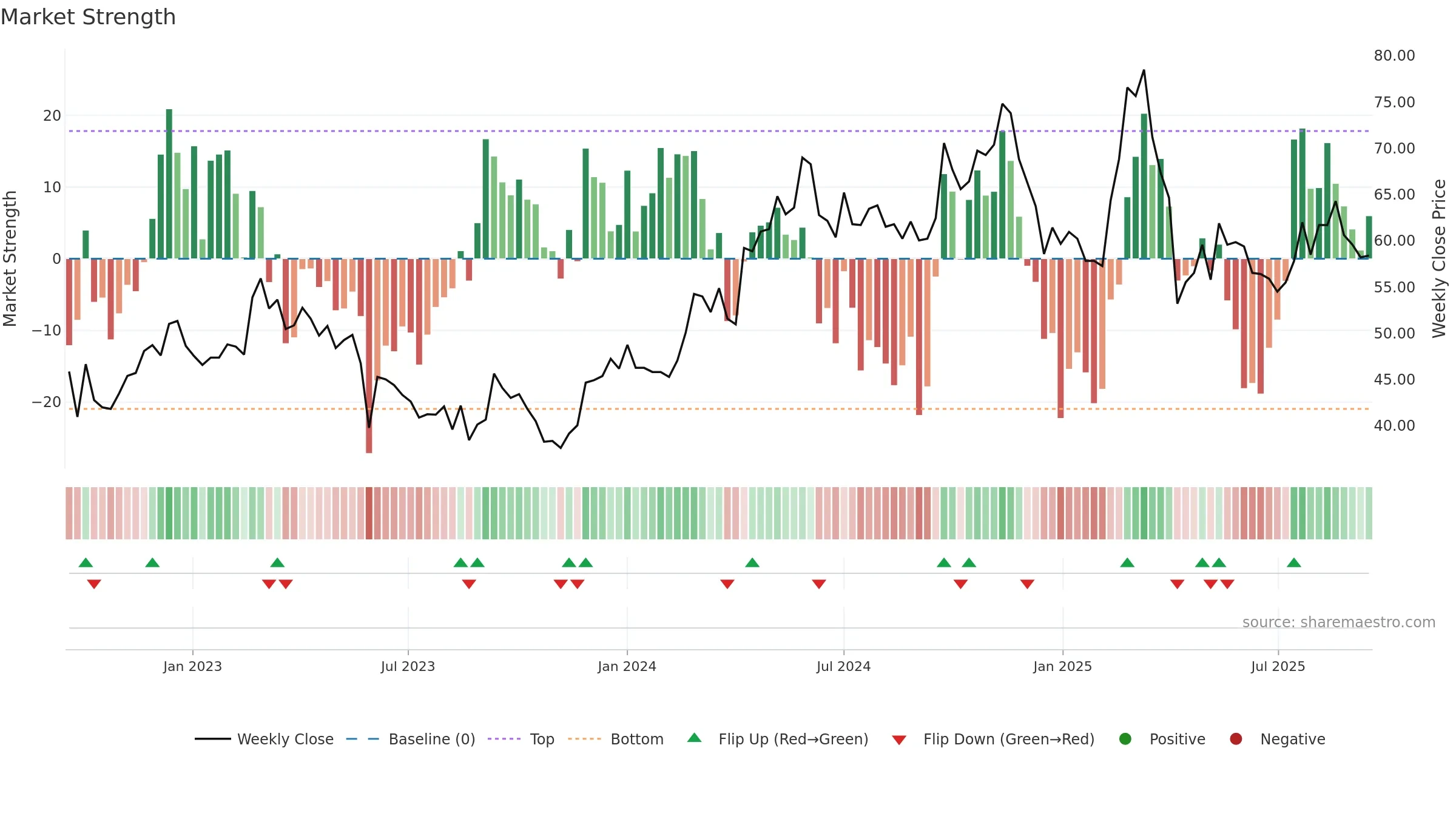Screen dimensions: 1456x819
Task: Toggle Flip Down (Green→Red) legend entry
Action: [x=993, y=739]
